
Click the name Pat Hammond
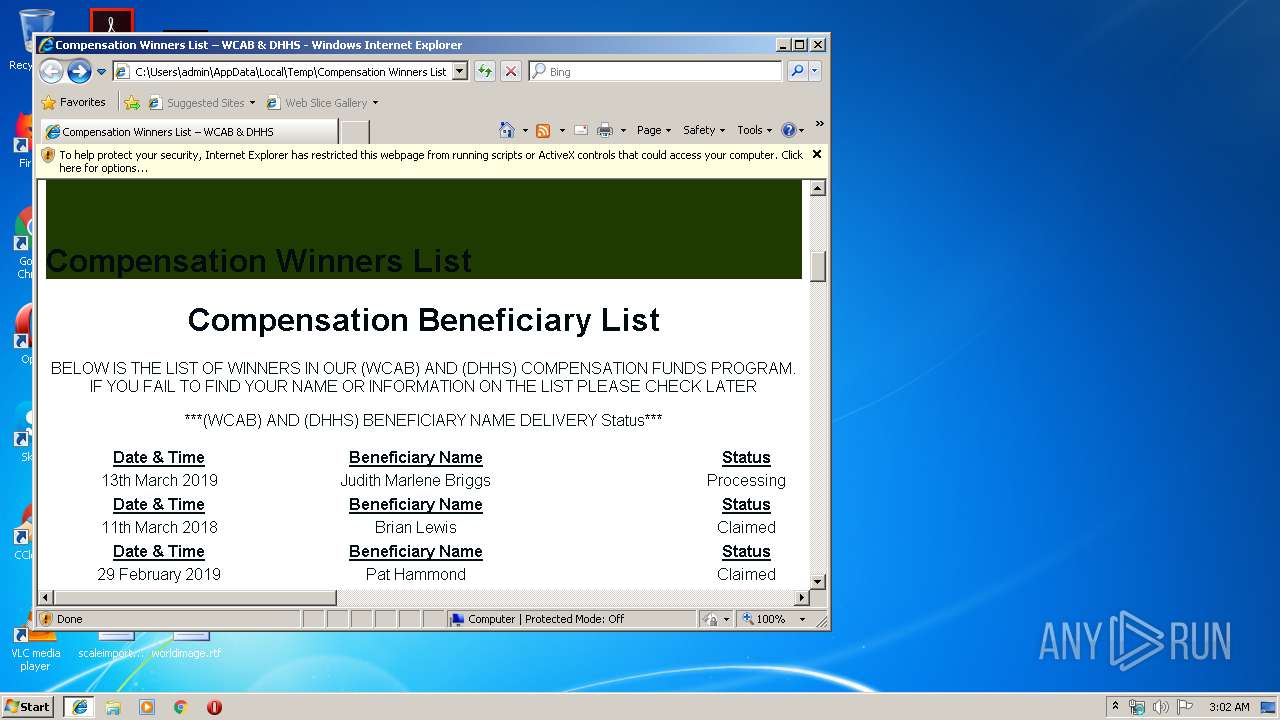(415, 574)
